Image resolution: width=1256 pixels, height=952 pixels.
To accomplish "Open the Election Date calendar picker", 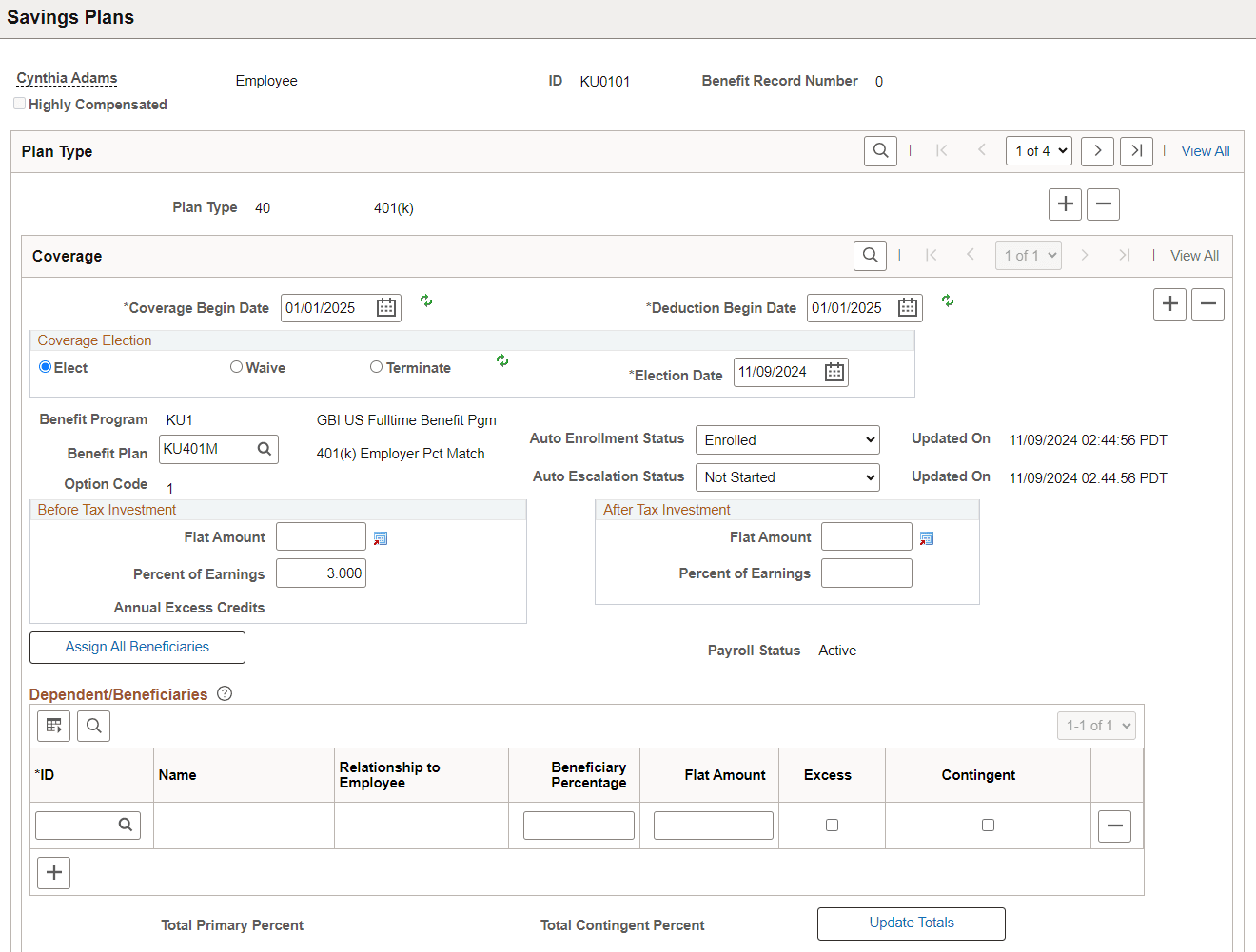I will [x=834, y=372].
